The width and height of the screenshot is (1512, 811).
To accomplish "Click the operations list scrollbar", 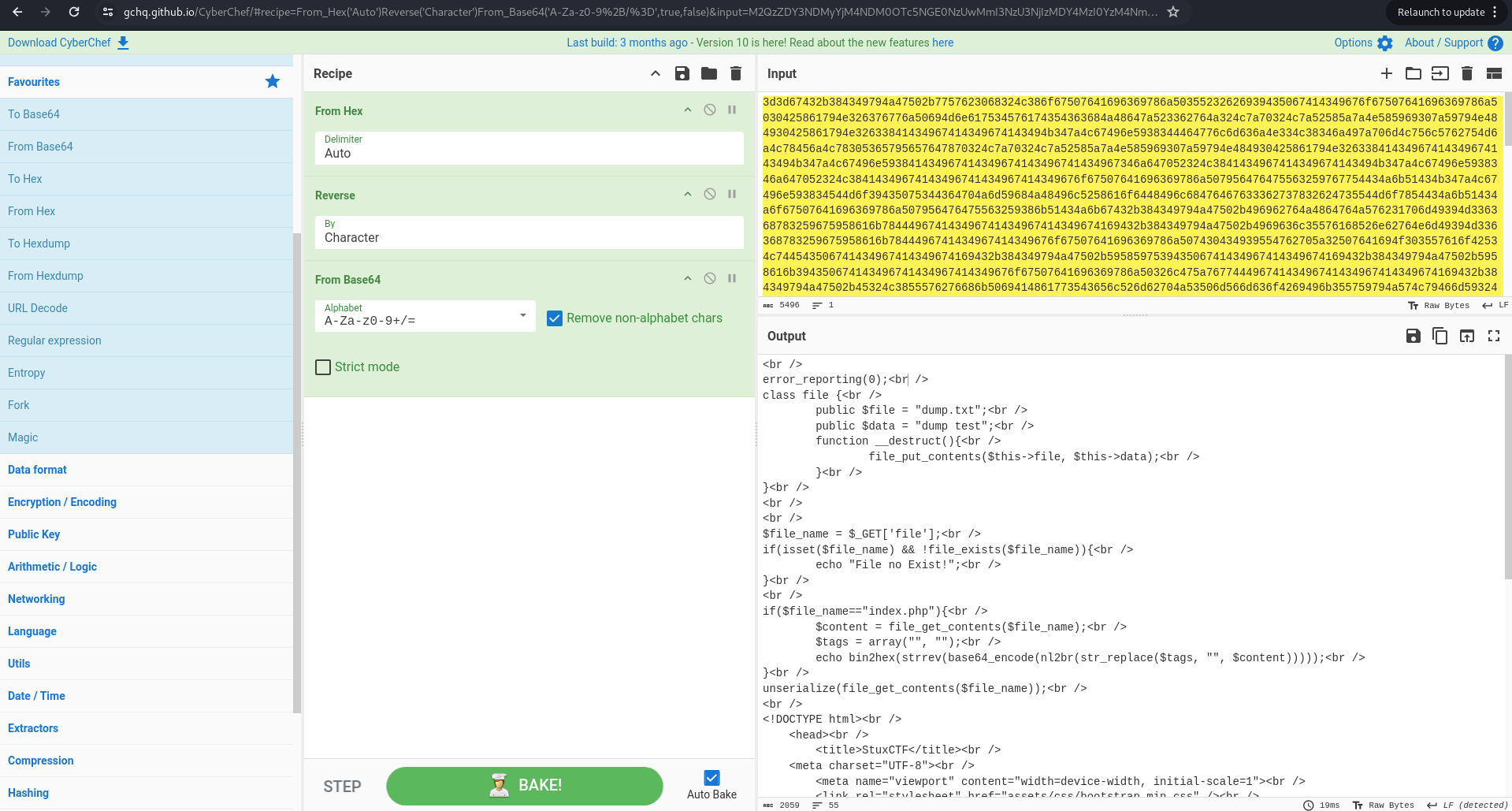I will (x=297, y=473).
